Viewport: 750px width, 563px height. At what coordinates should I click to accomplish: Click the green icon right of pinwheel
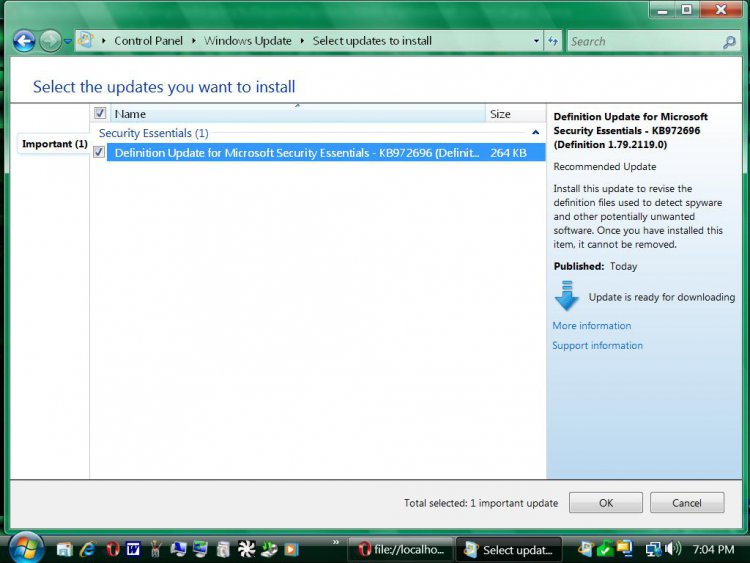[269, 549]
